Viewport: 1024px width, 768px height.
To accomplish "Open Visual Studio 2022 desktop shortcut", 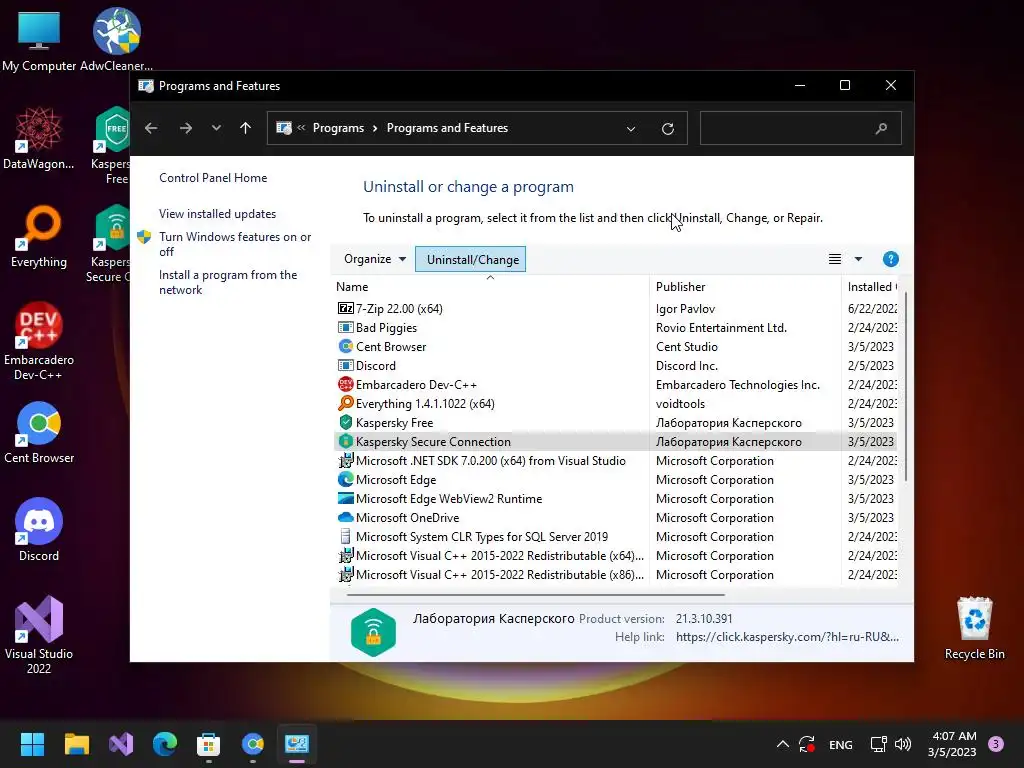I will 39,635.
